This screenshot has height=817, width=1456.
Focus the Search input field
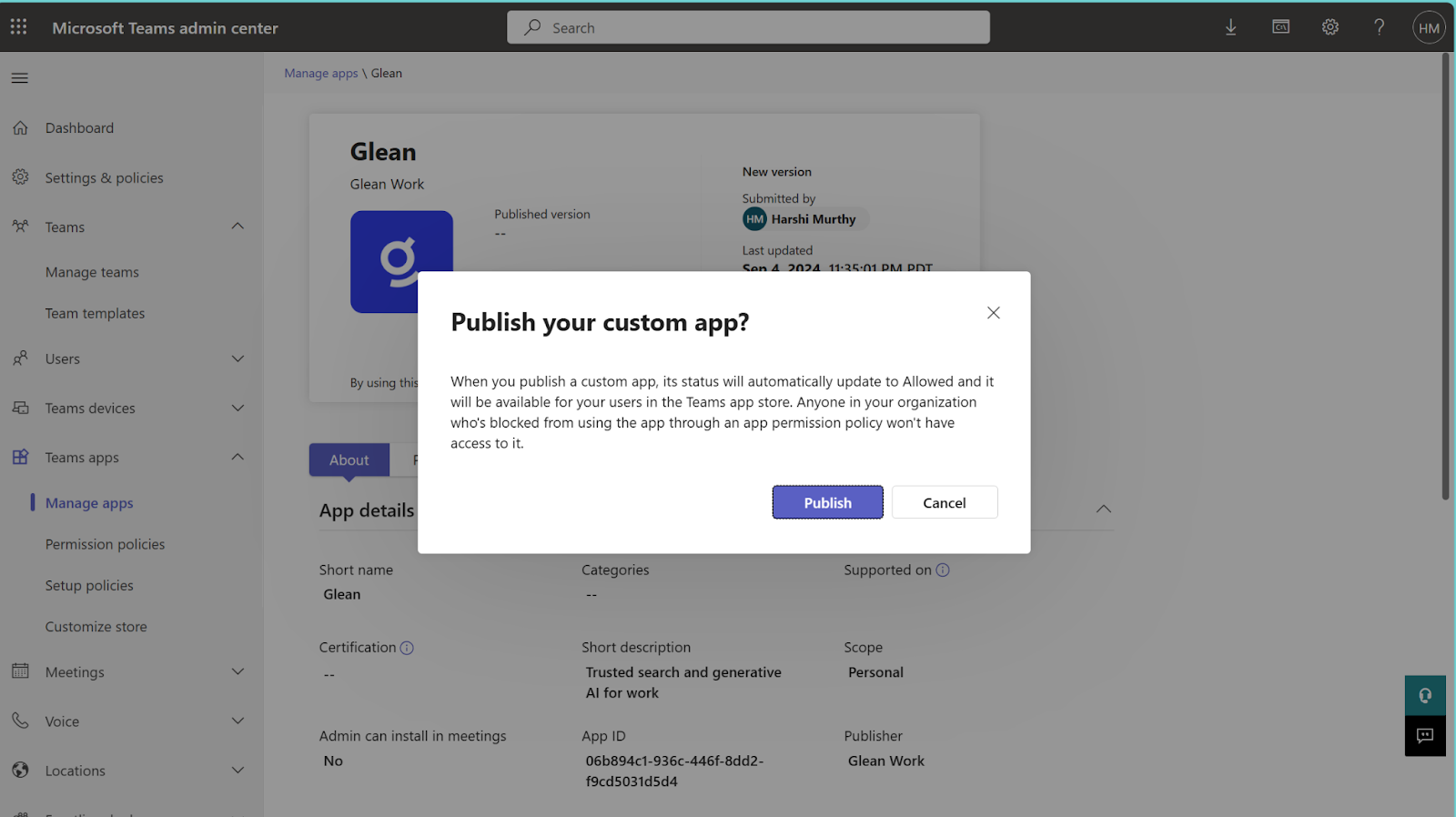(748, 27)
